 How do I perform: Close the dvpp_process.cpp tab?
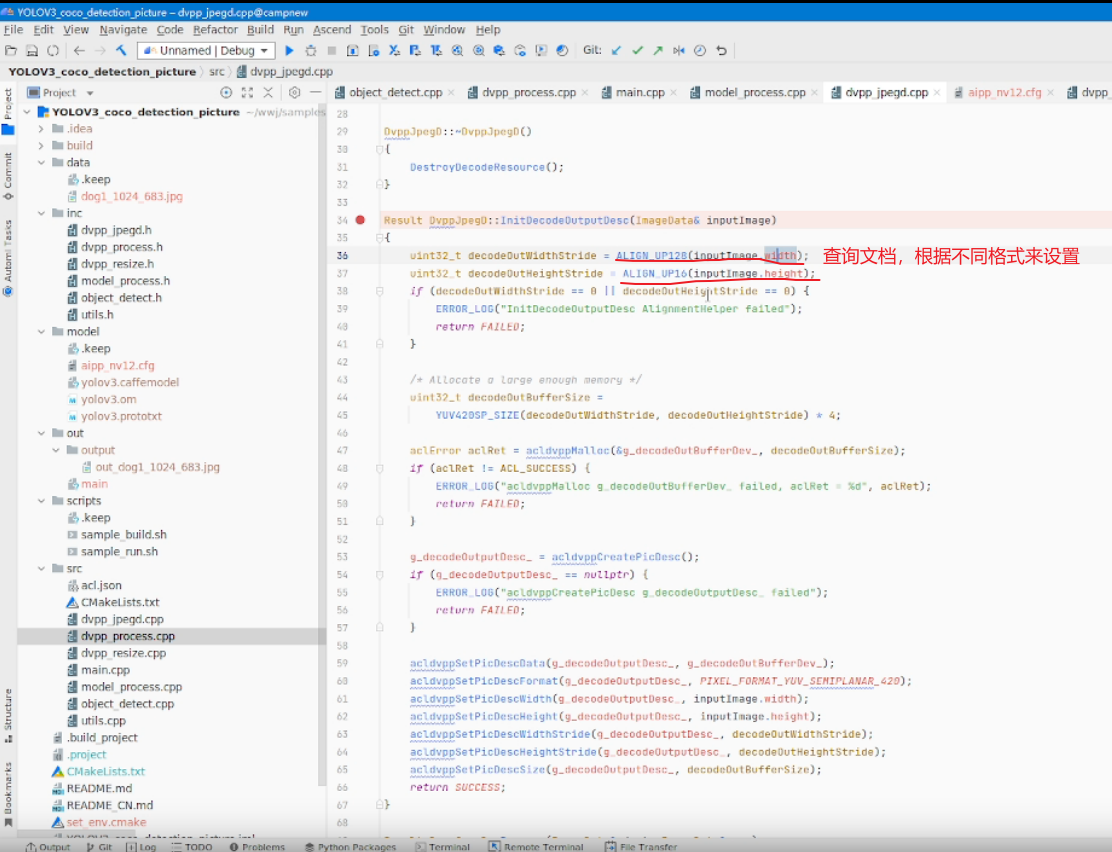584,92
